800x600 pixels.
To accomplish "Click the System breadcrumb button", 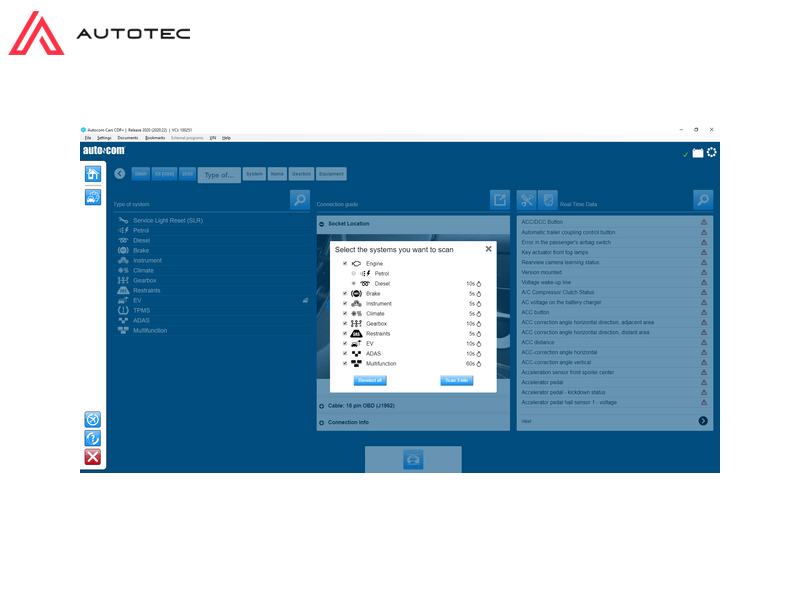I will [254, 174].
